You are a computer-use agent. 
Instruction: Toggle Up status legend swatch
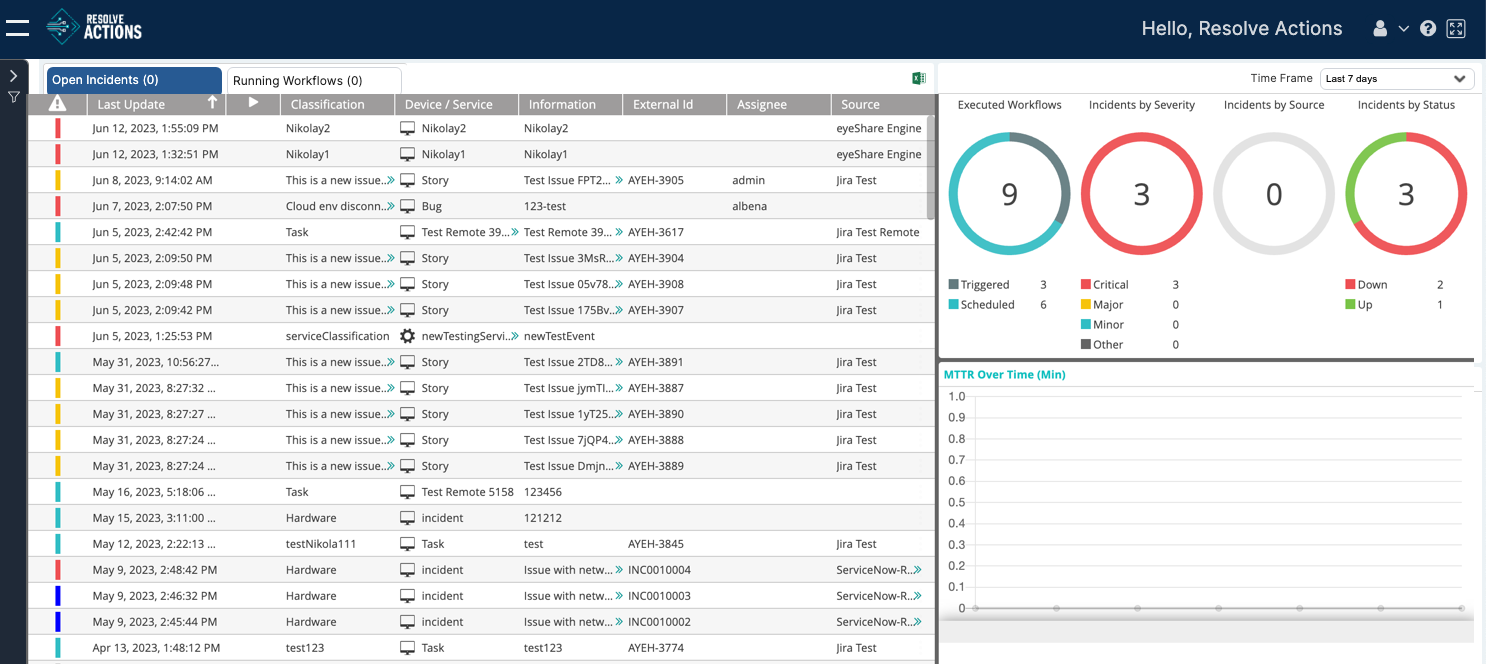pyautogui.click(x=1350, y=305)
